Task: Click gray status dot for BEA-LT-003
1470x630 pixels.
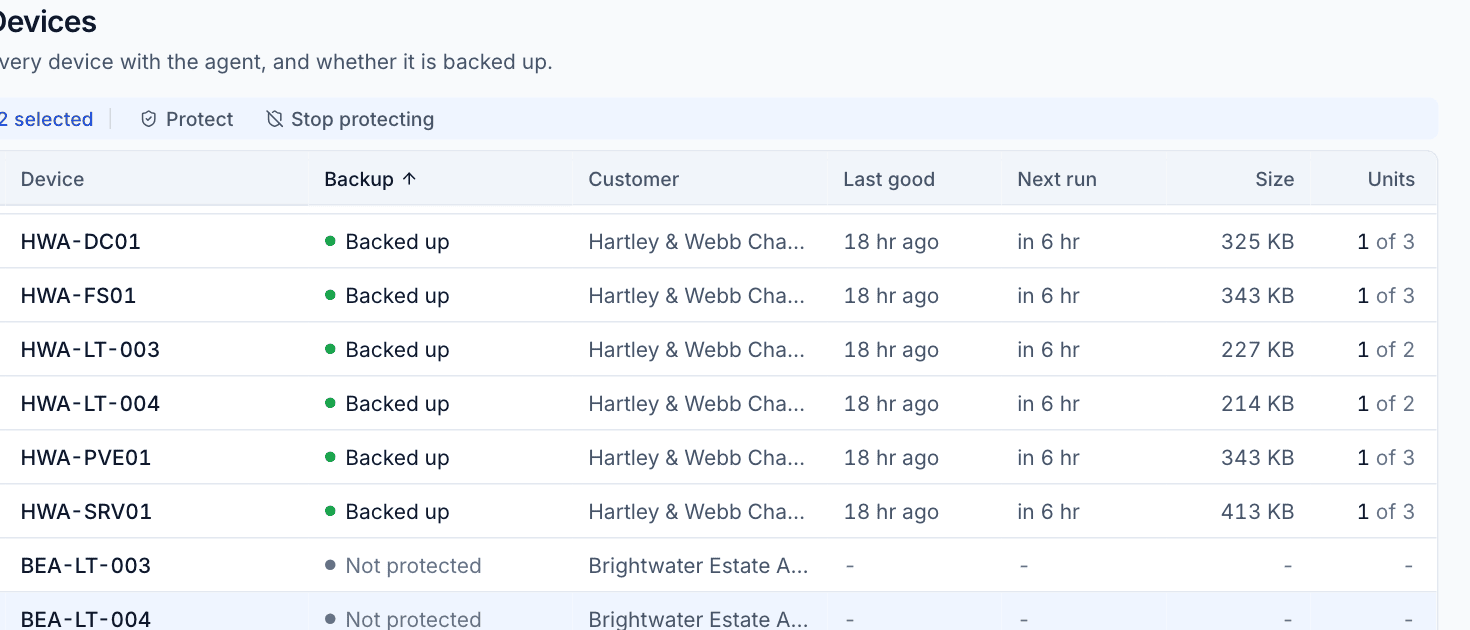Action: [330, 565]
